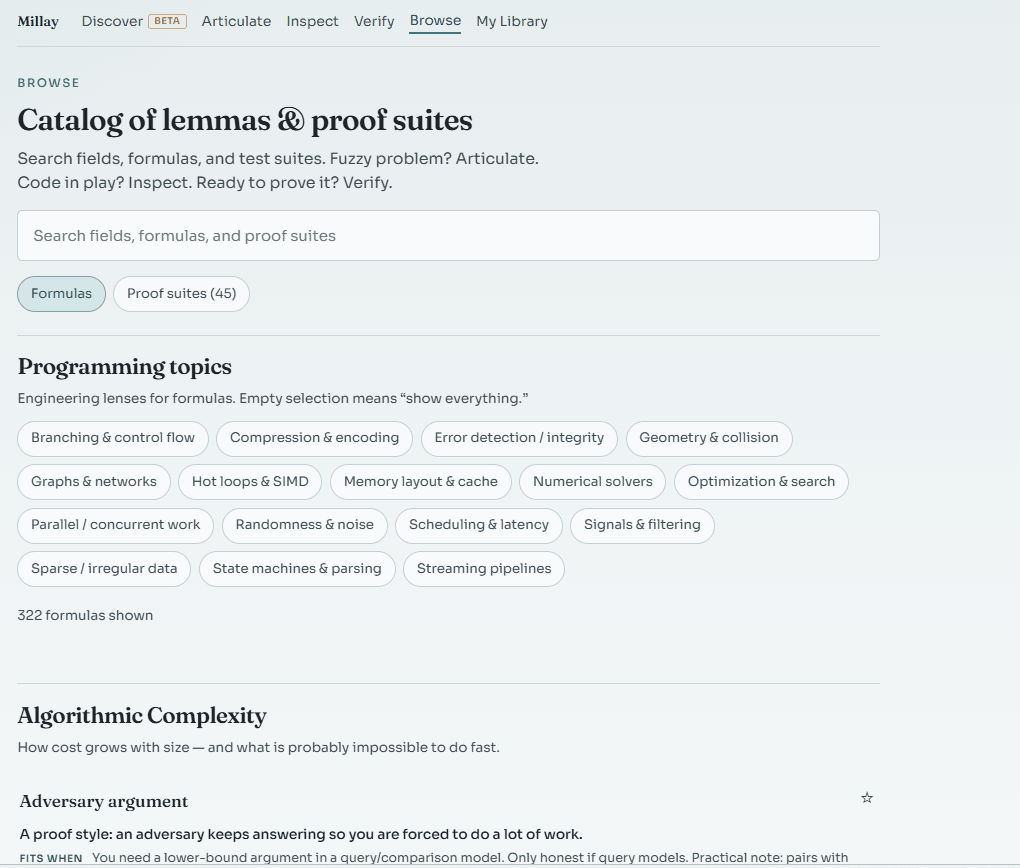Pick the Randomness & noise topic
The image size is (1020, 868).
pyautogui.click(x=304, y=525)
